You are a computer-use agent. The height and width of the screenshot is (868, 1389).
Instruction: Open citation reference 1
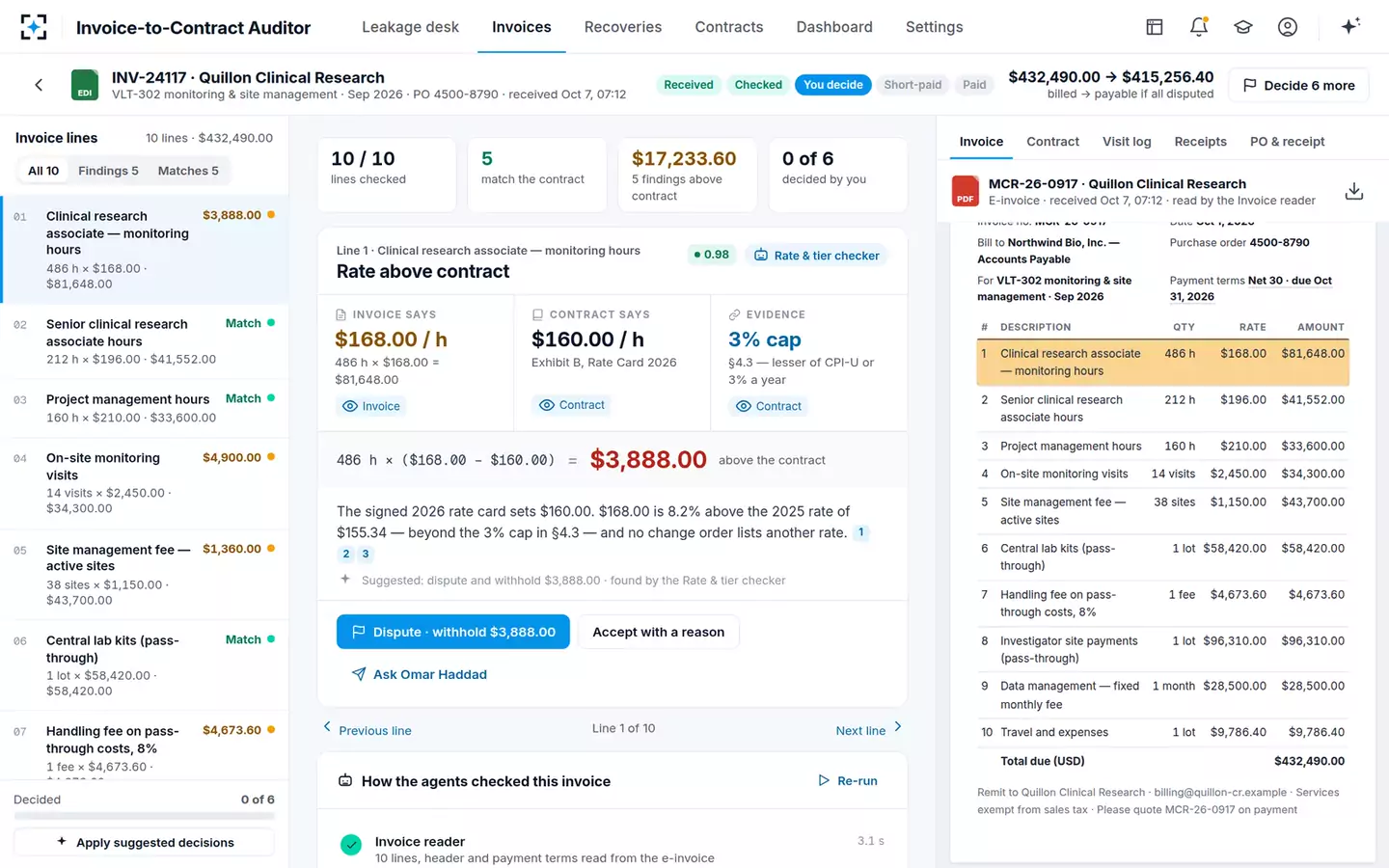point(861,532)
